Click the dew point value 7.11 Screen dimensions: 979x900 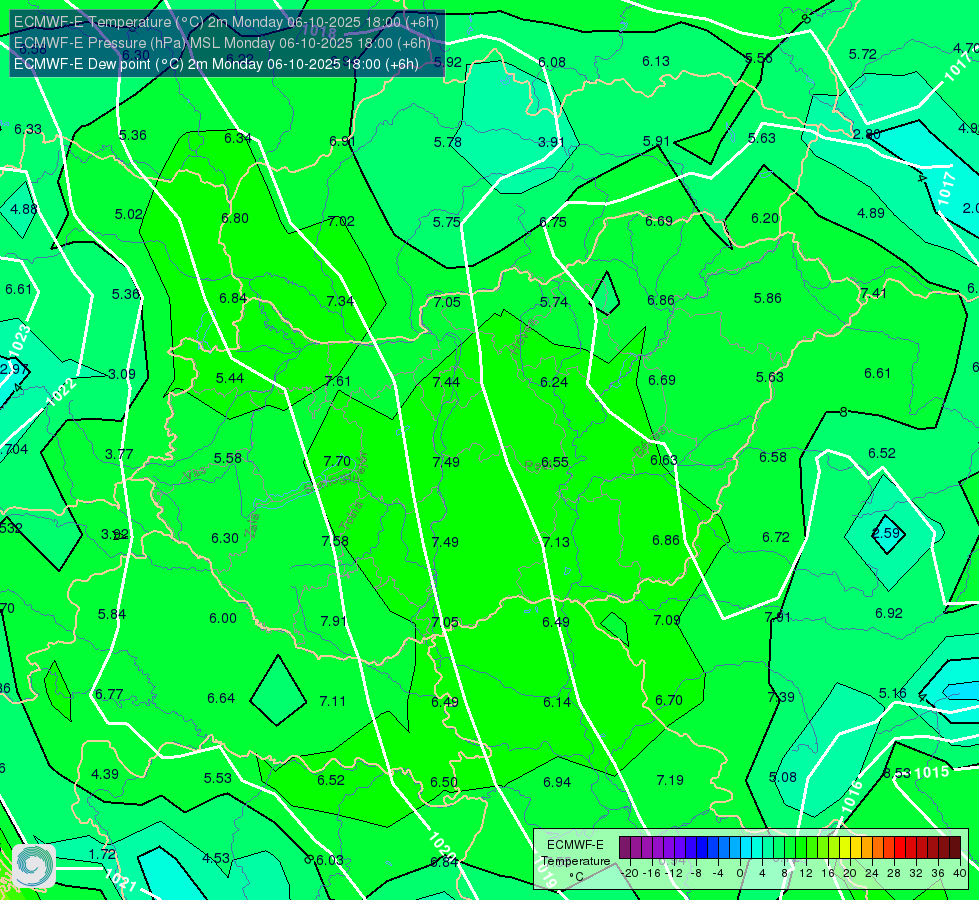333,701
